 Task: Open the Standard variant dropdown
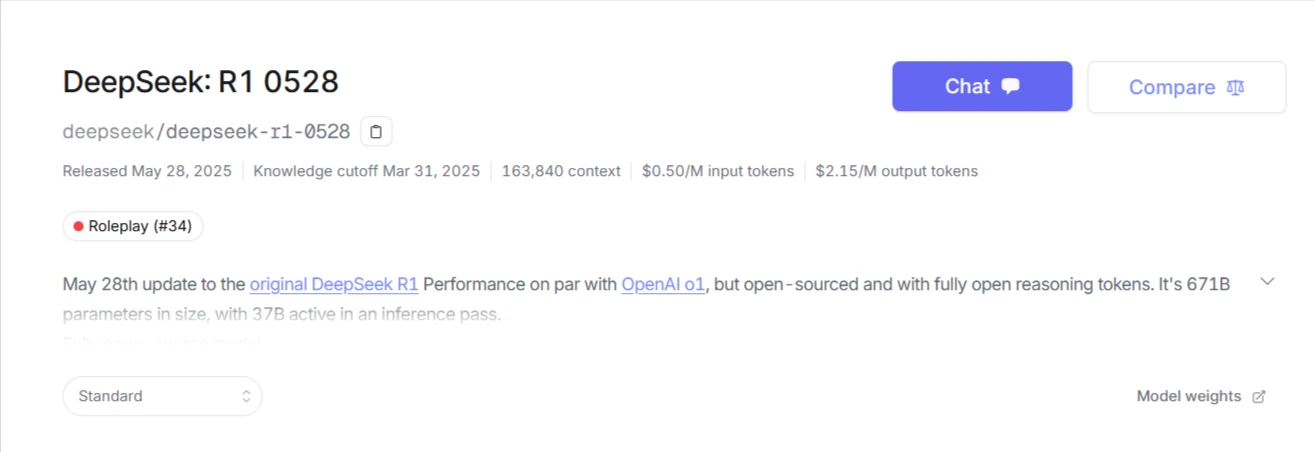[162, 396]
